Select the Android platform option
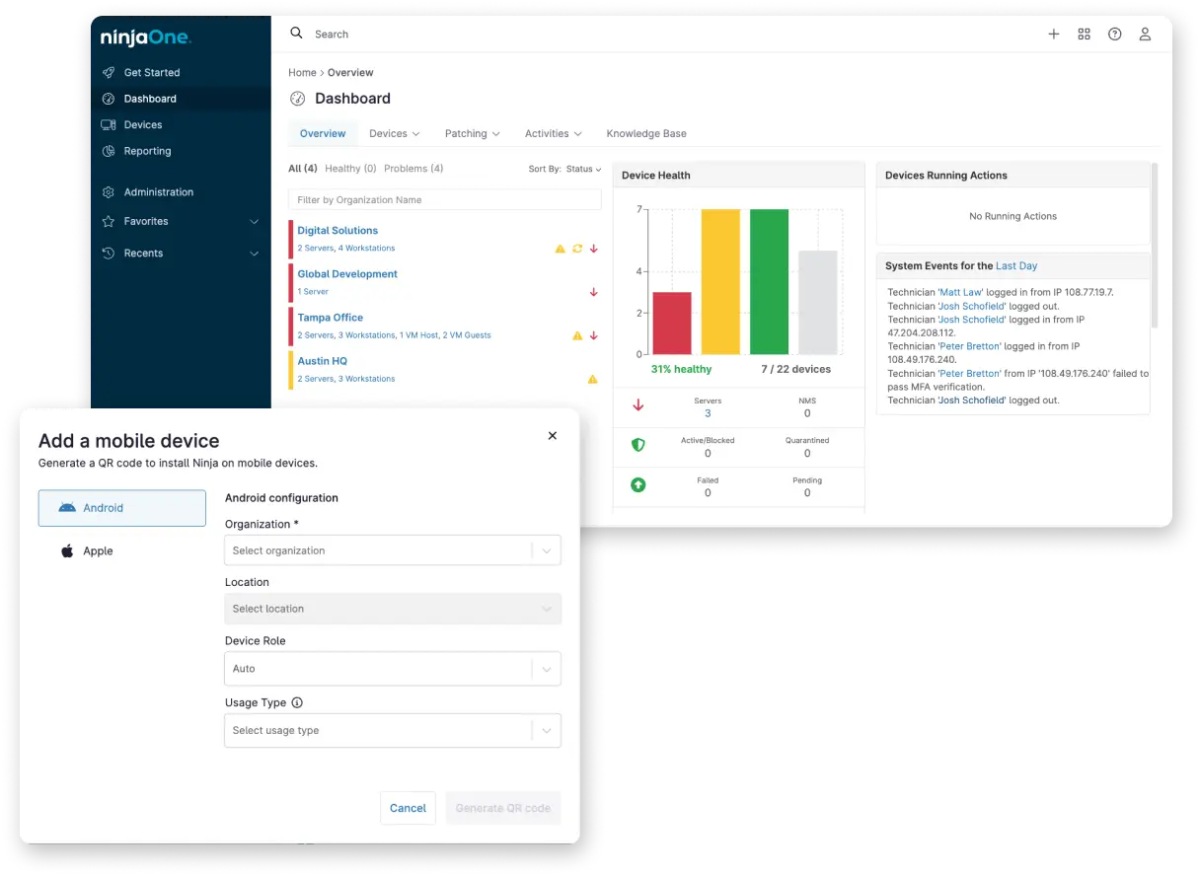 point(122,508)
